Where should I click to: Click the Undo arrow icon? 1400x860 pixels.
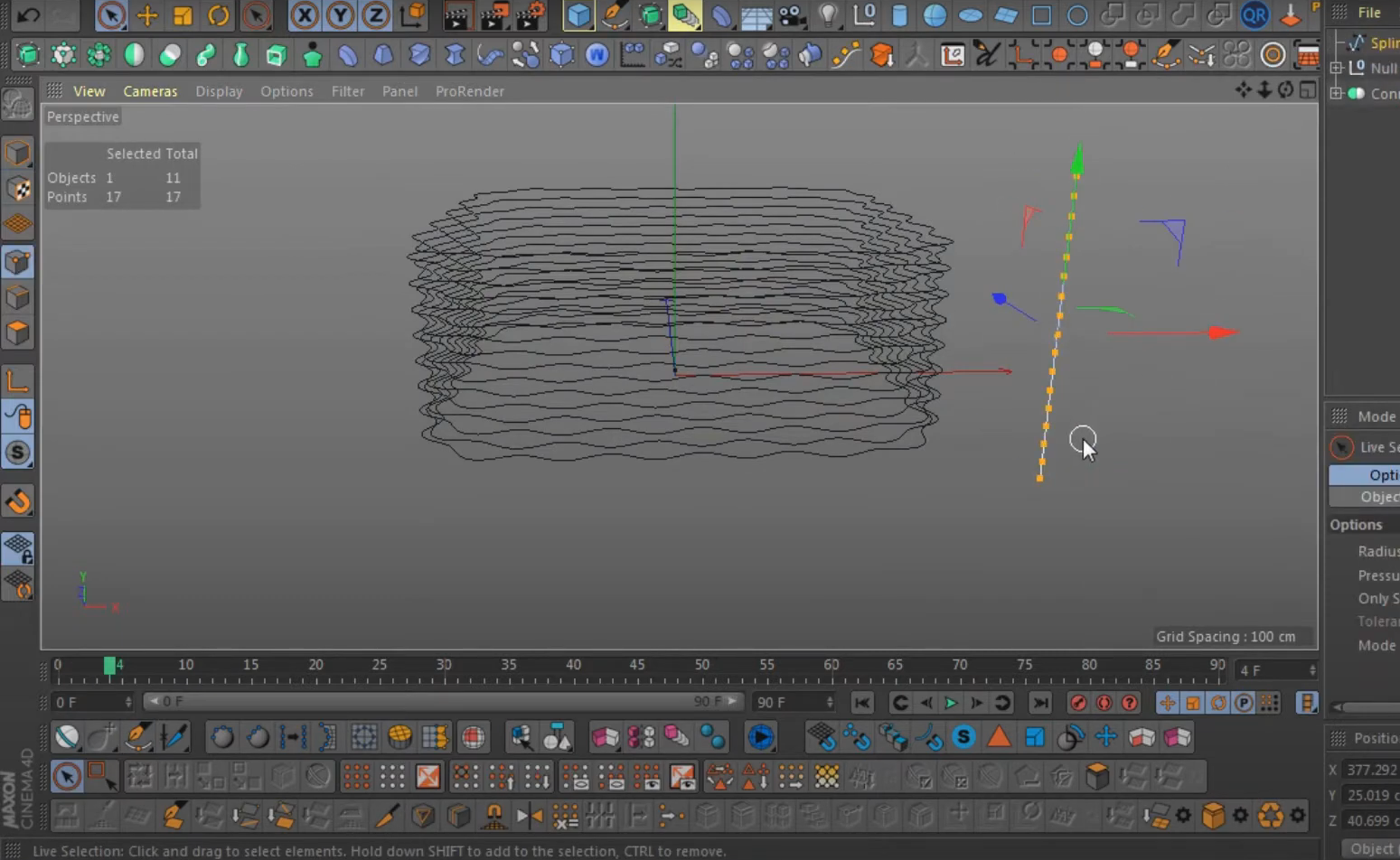[28, 15]
